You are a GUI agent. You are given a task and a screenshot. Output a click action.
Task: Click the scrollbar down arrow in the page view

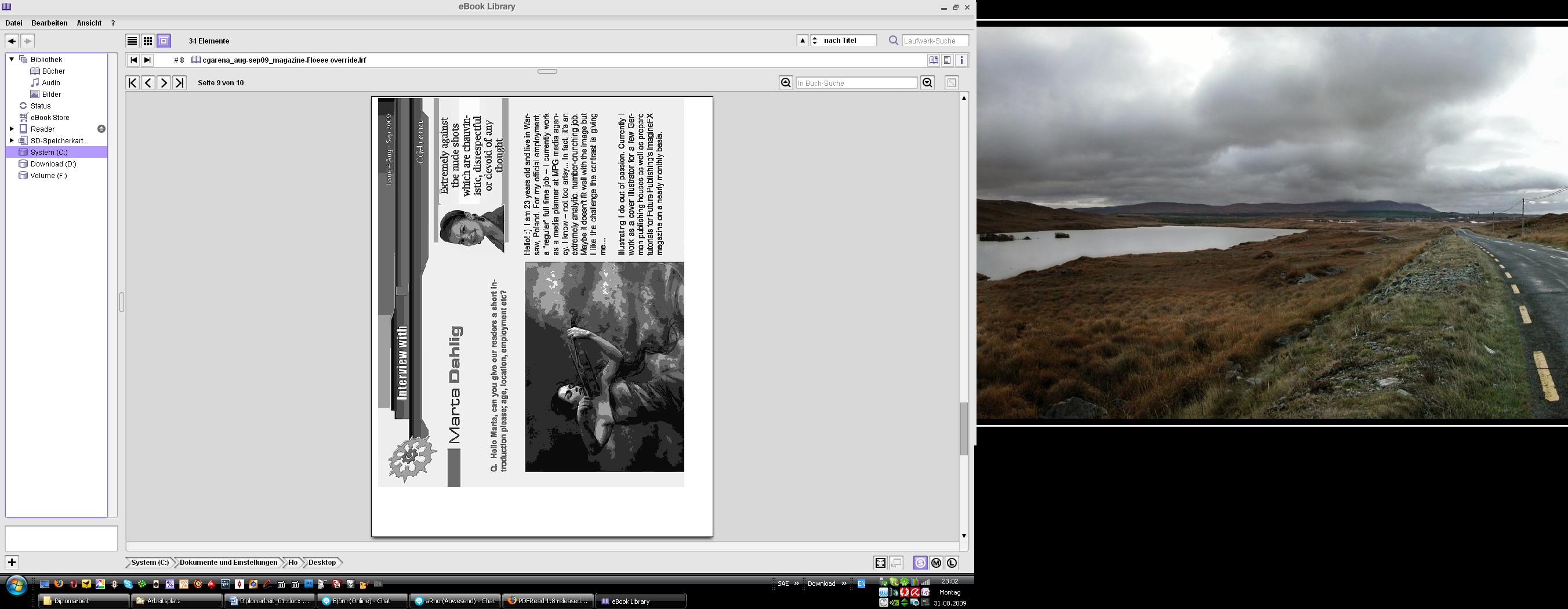(x=964, y=536)
